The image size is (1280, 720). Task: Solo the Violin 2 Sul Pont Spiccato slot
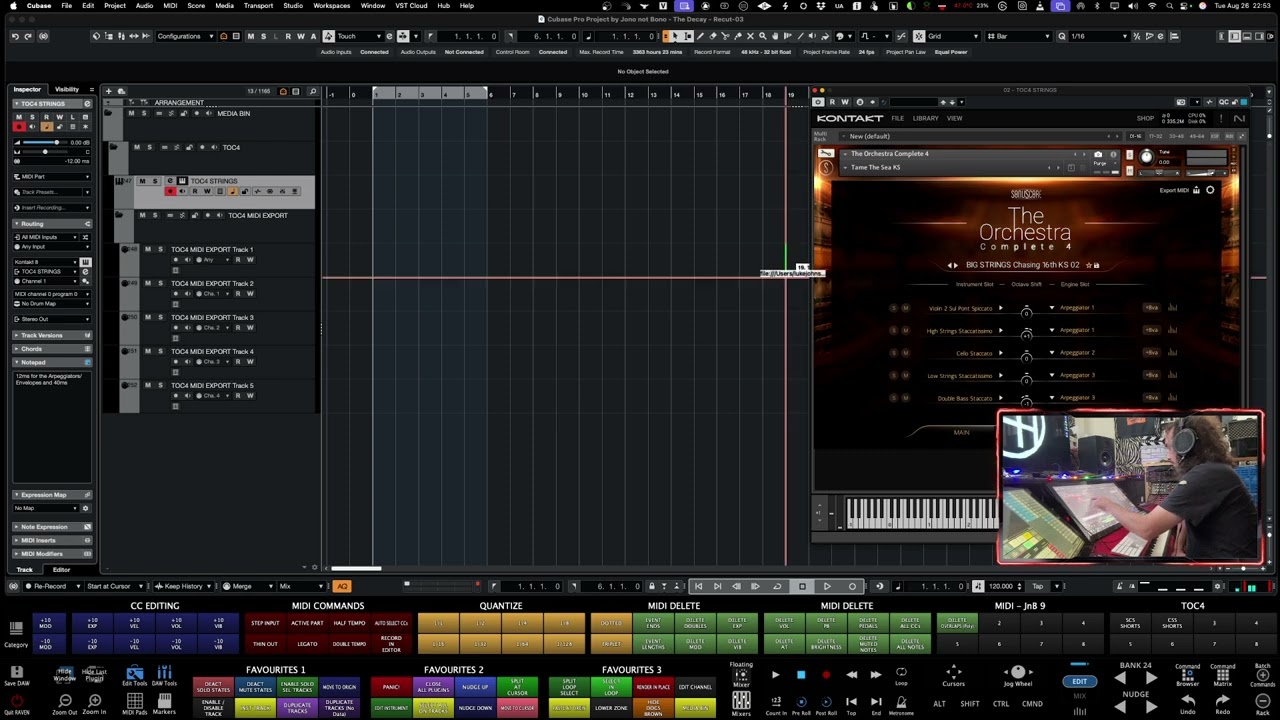893,308
